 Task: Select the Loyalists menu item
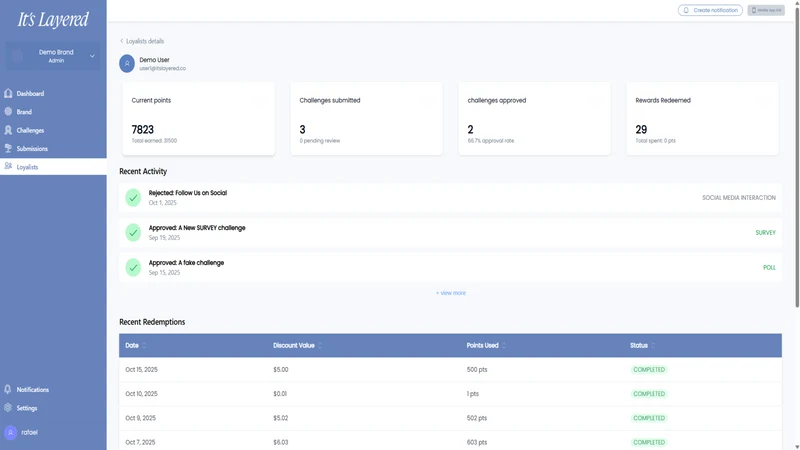(53, 167)
